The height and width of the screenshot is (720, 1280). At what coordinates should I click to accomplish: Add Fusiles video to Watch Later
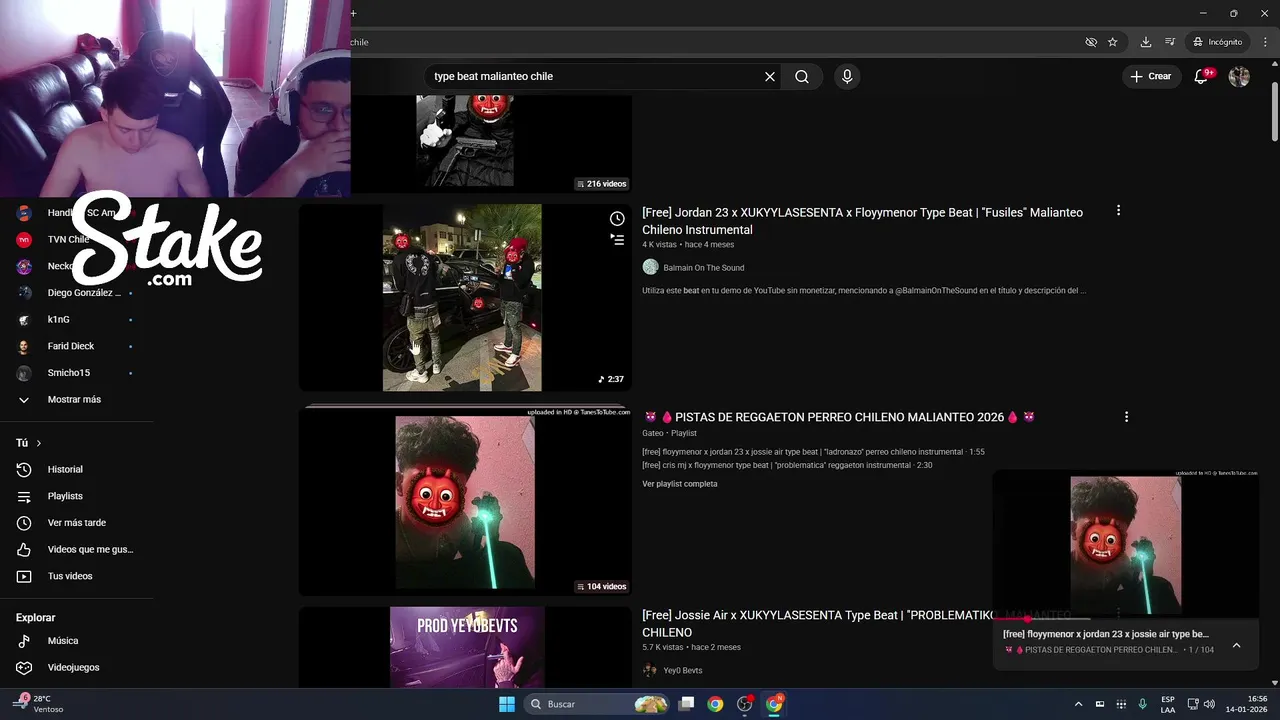(617, 219)
